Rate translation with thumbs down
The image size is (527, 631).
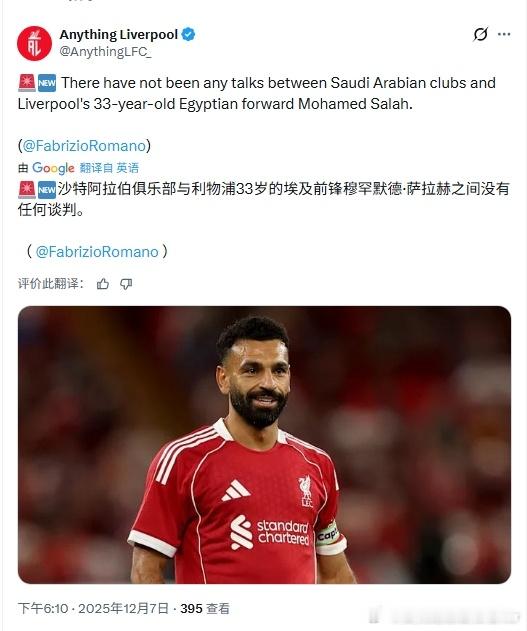[x=126, y=284]
